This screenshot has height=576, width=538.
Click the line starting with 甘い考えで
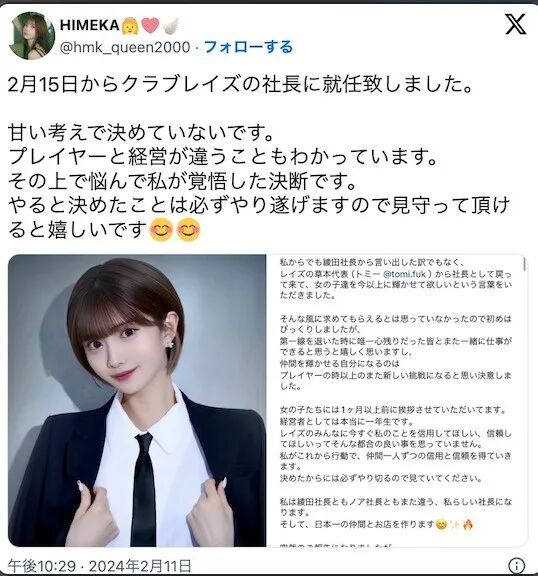(x=141, y=133)
